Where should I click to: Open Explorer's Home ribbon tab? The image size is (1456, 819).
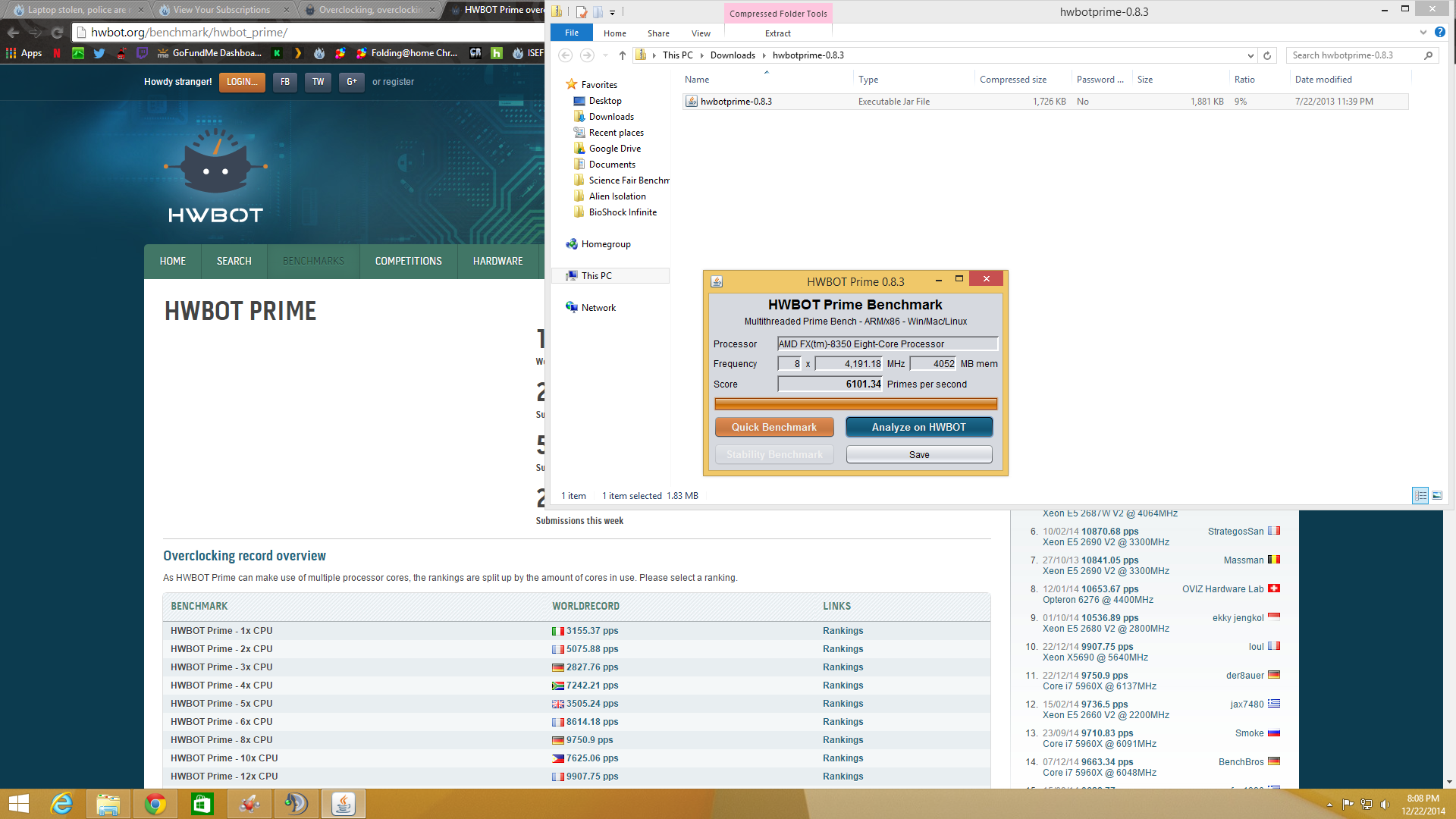tap(615, 33)
